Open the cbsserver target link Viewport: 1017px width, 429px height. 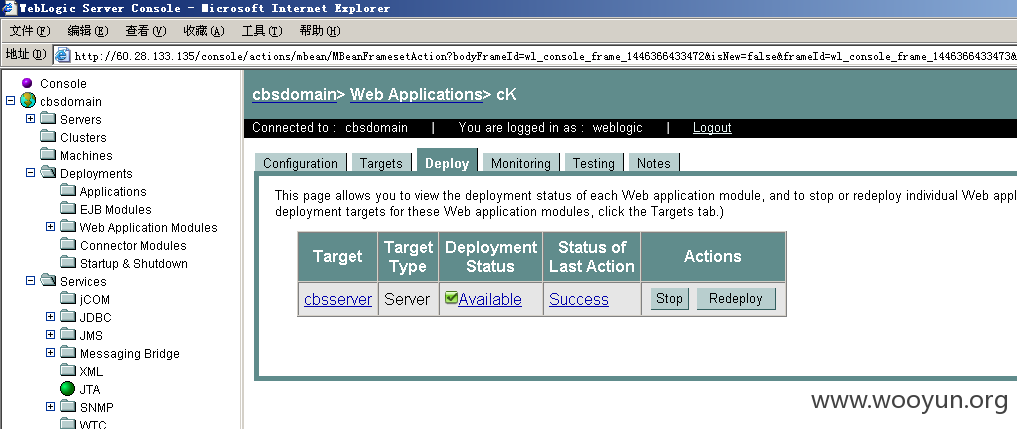(338, 299)
